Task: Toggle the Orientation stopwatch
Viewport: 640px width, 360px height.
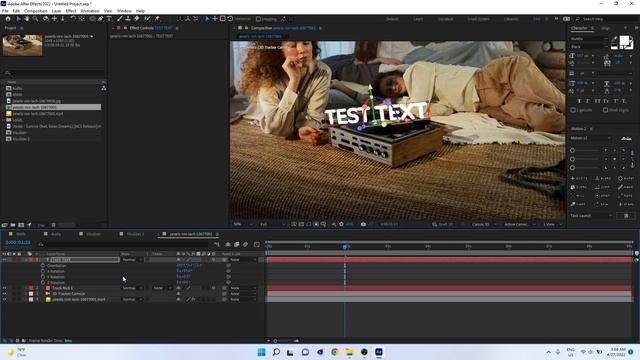Action: pos(43,266)
